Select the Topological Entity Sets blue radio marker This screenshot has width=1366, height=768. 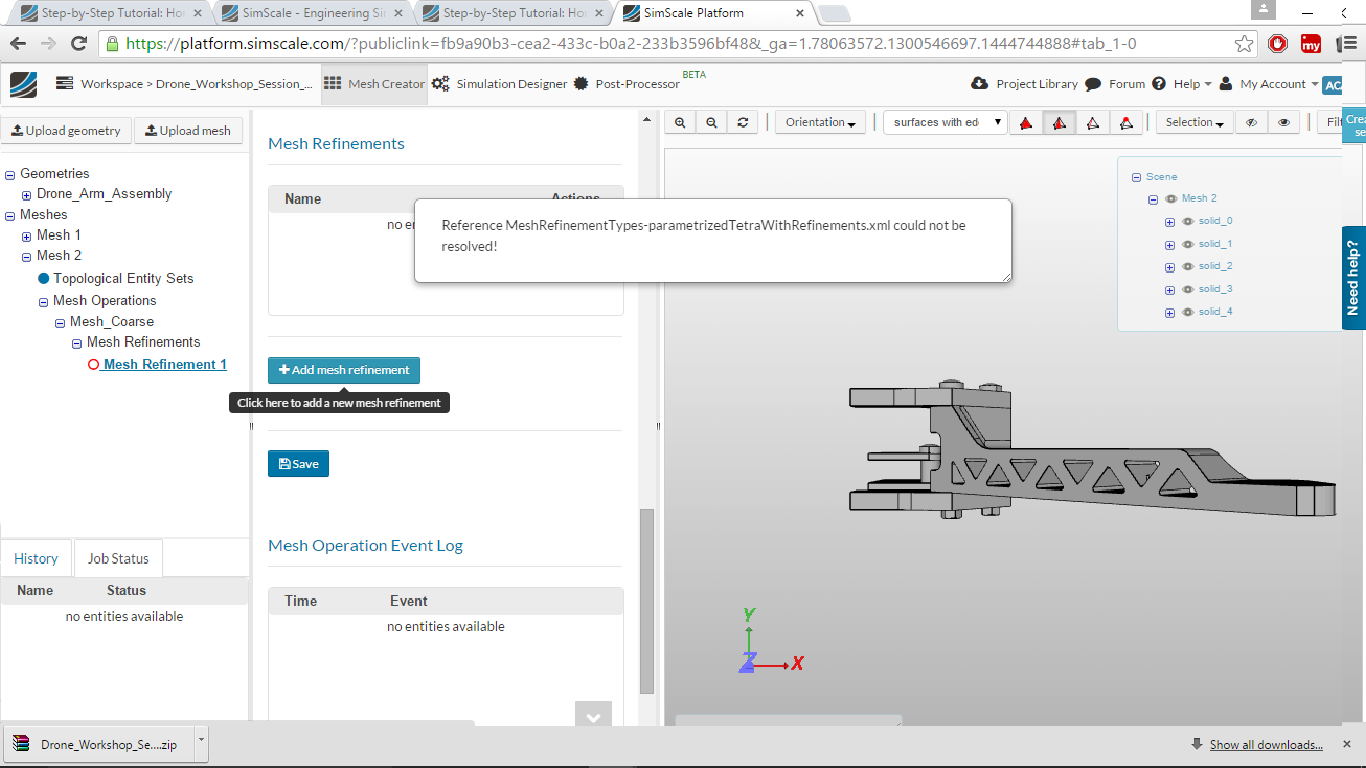click(43, 278)
